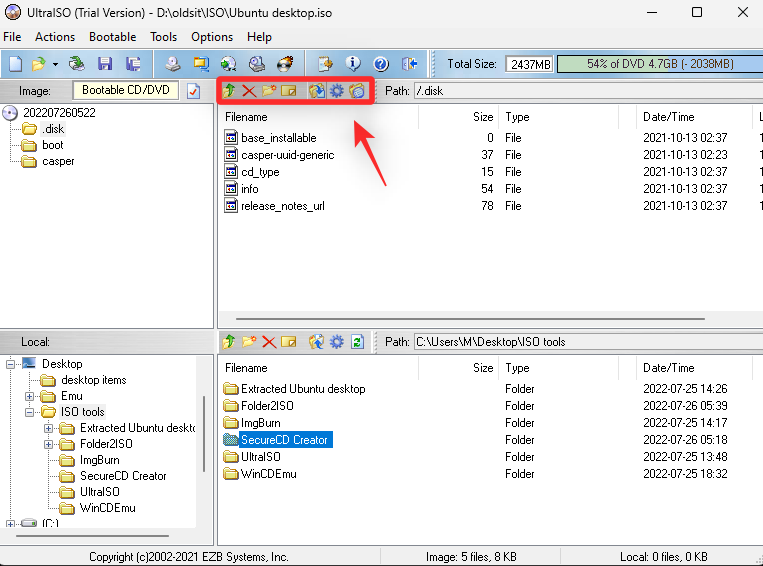Click the notepad icon in main toolbar

325,64
